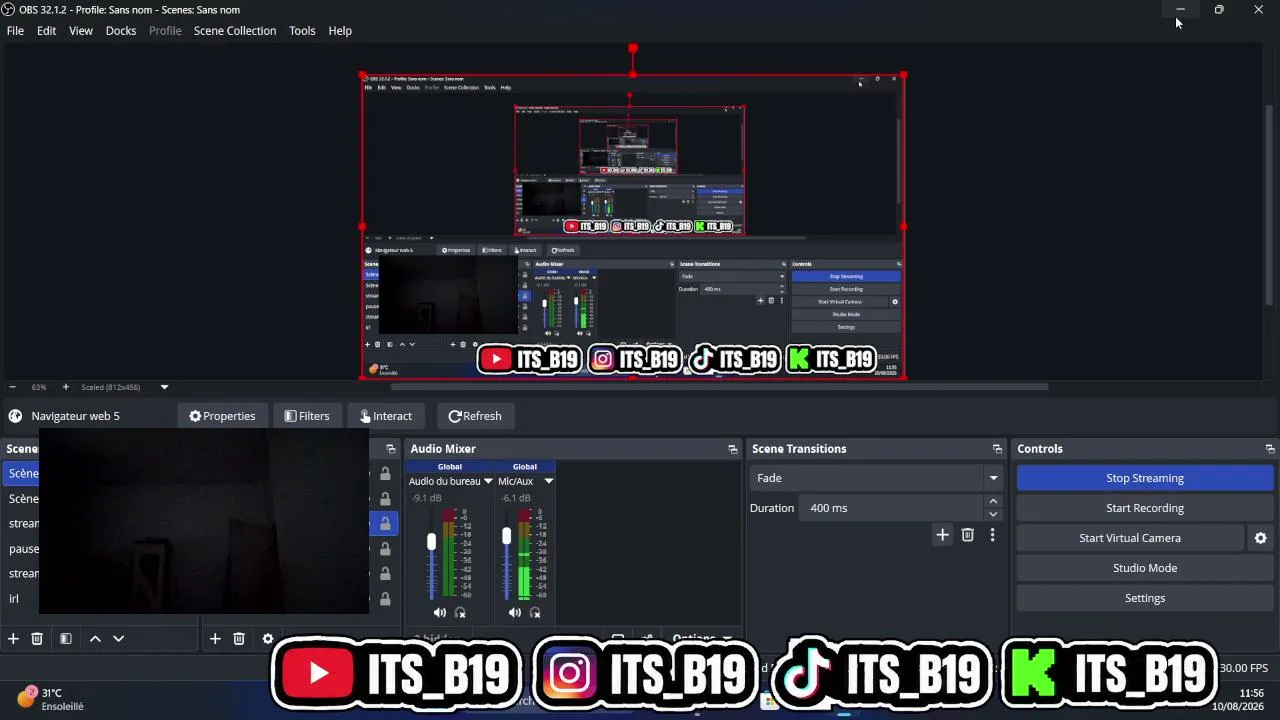This screenshot has height=720, width=1280.
Task: Toggle lock on the fifth source row
Action: tap(385, 574)
